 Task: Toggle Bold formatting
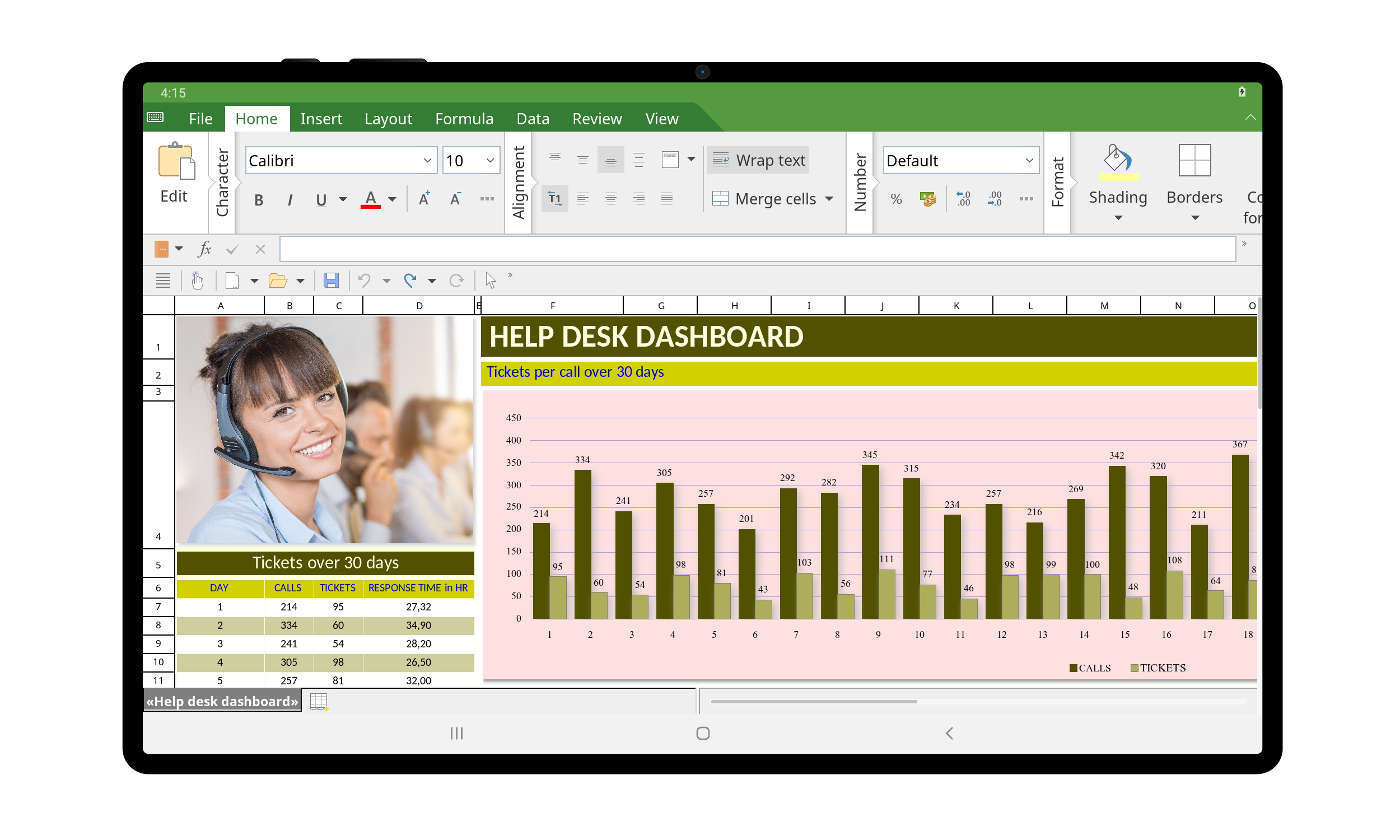259,200
